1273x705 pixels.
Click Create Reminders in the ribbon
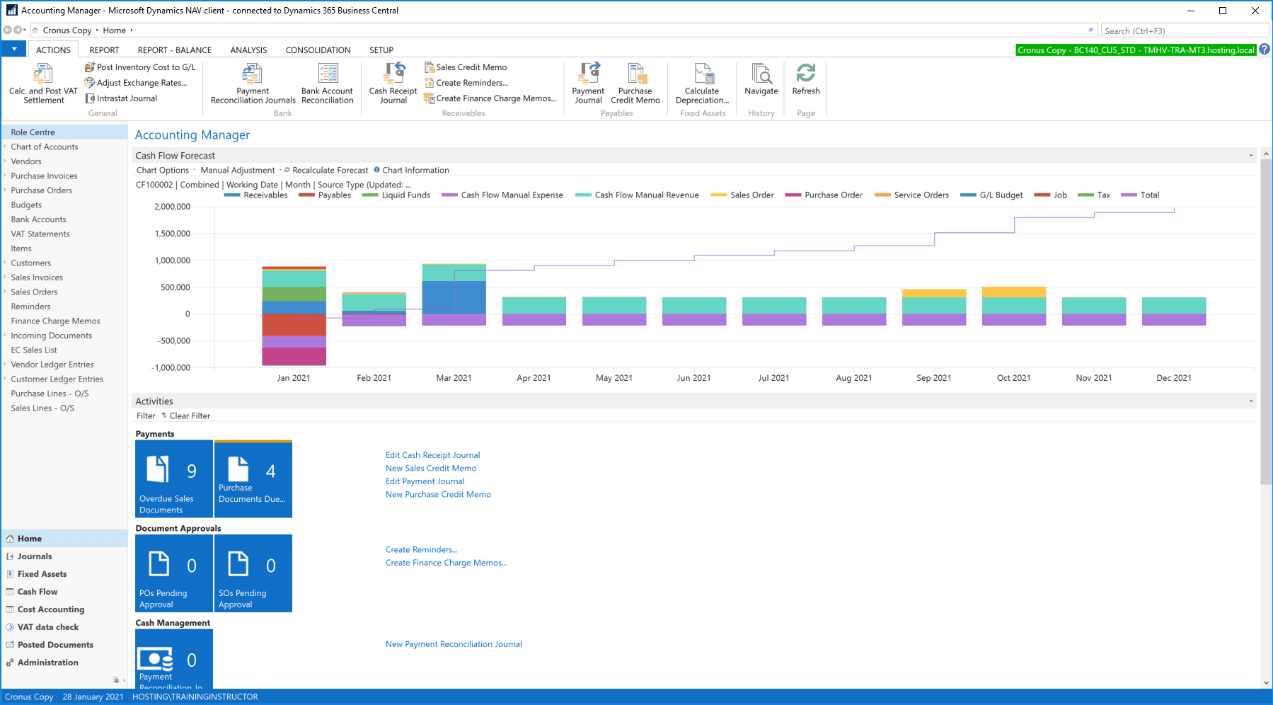[465, 83]
